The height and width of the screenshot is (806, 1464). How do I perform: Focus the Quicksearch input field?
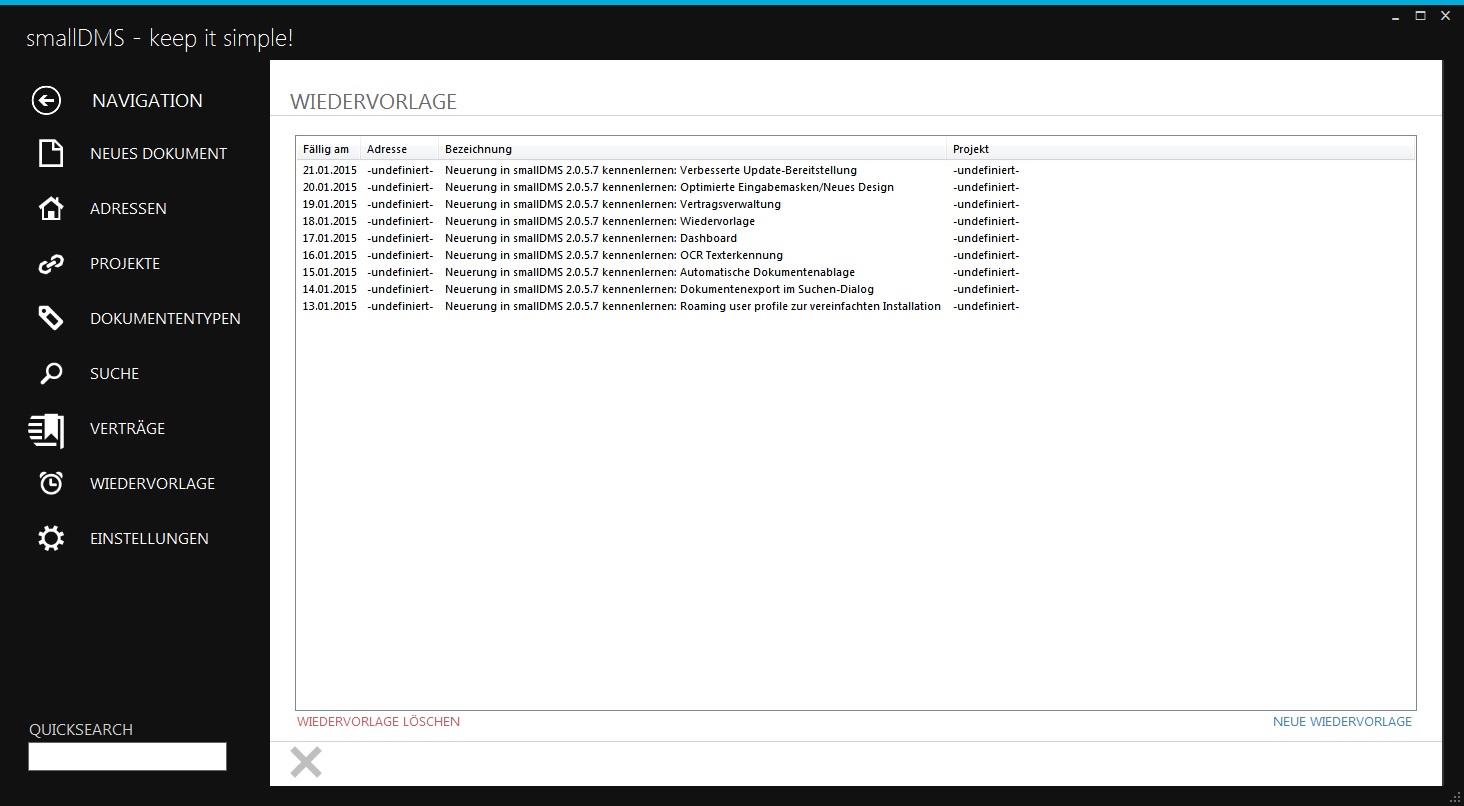click(127, 757)
